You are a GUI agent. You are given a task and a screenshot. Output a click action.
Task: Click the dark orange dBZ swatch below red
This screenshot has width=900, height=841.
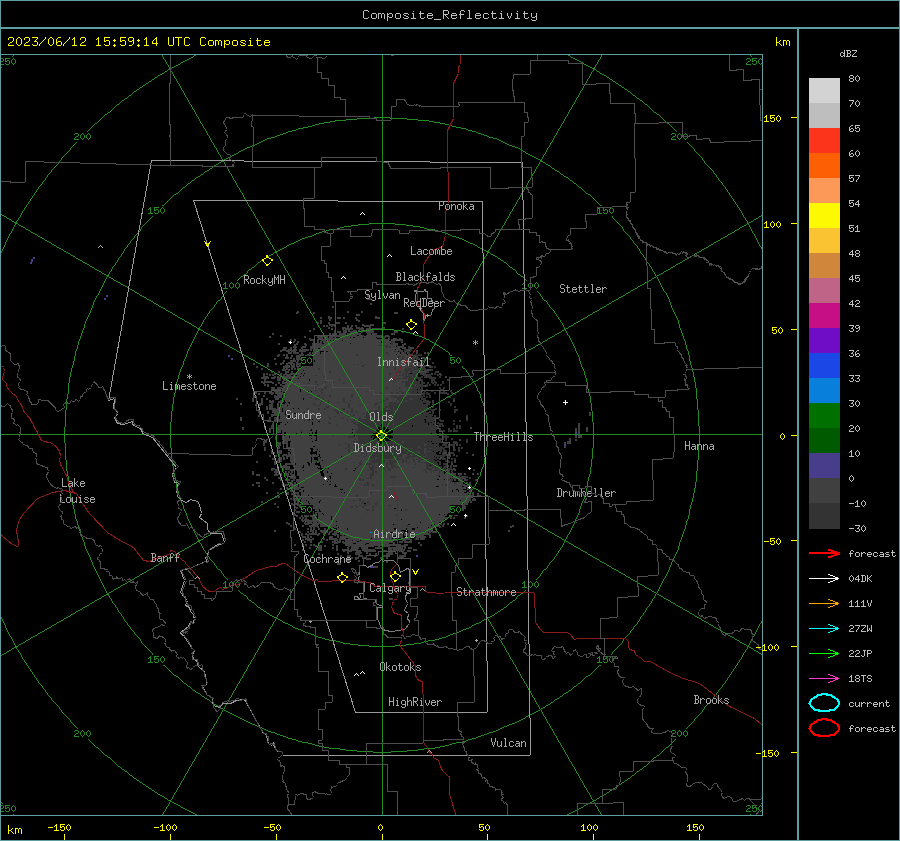824,165
